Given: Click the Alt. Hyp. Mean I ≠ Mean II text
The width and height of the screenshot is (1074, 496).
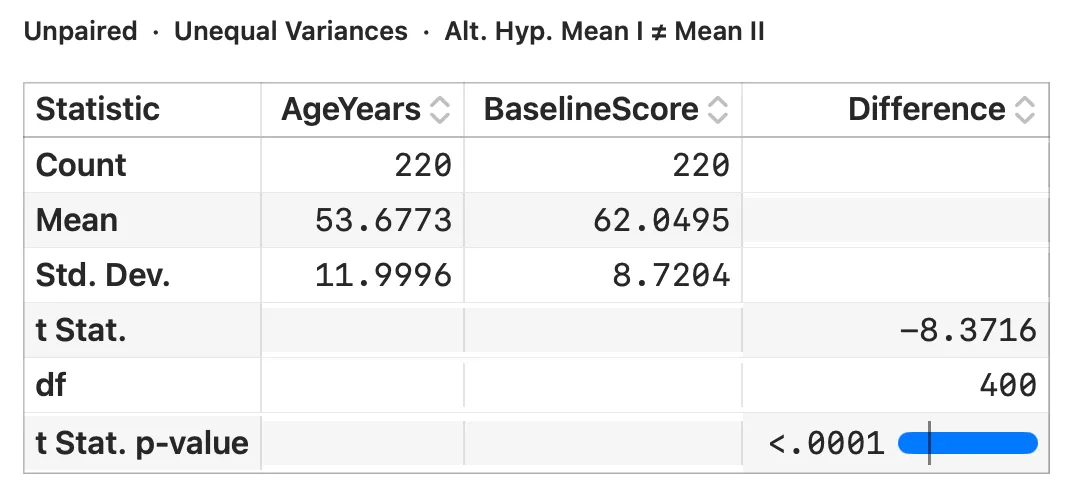Looking at the screenshot, I should tap(604, 32).
